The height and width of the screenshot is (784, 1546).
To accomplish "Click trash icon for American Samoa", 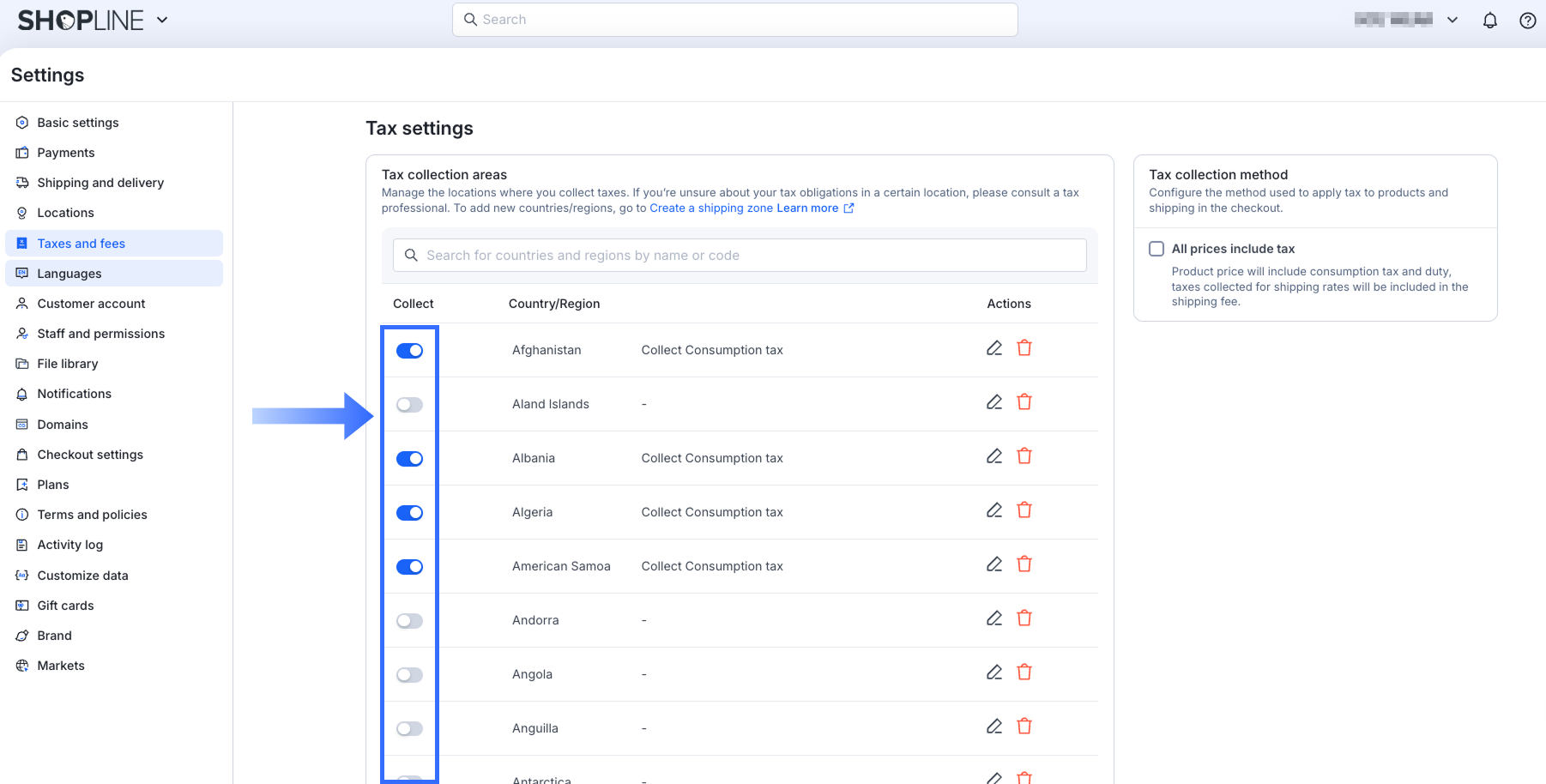I will pyautogui.click(x=1024, y=564).
